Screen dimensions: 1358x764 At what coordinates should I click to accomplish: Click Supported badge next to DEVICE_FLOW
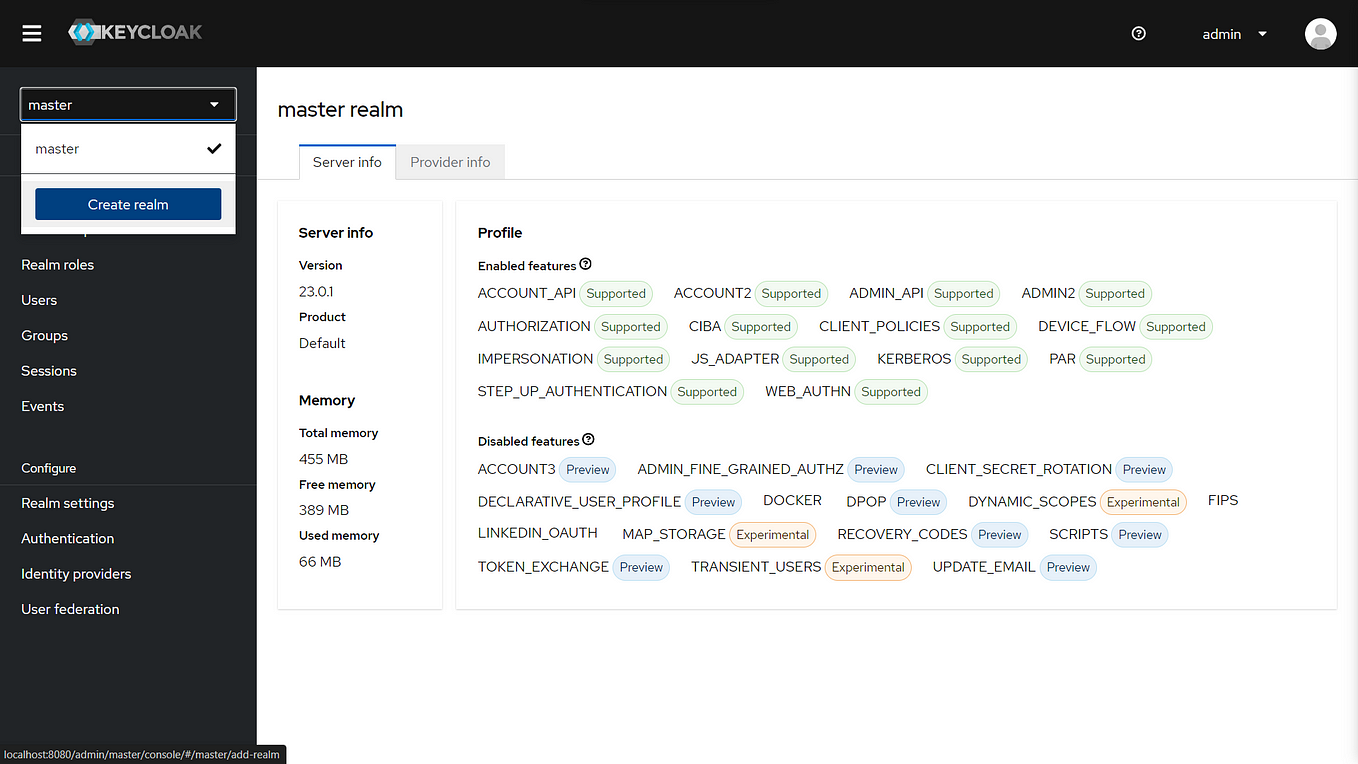click(x=1176, y=327)
